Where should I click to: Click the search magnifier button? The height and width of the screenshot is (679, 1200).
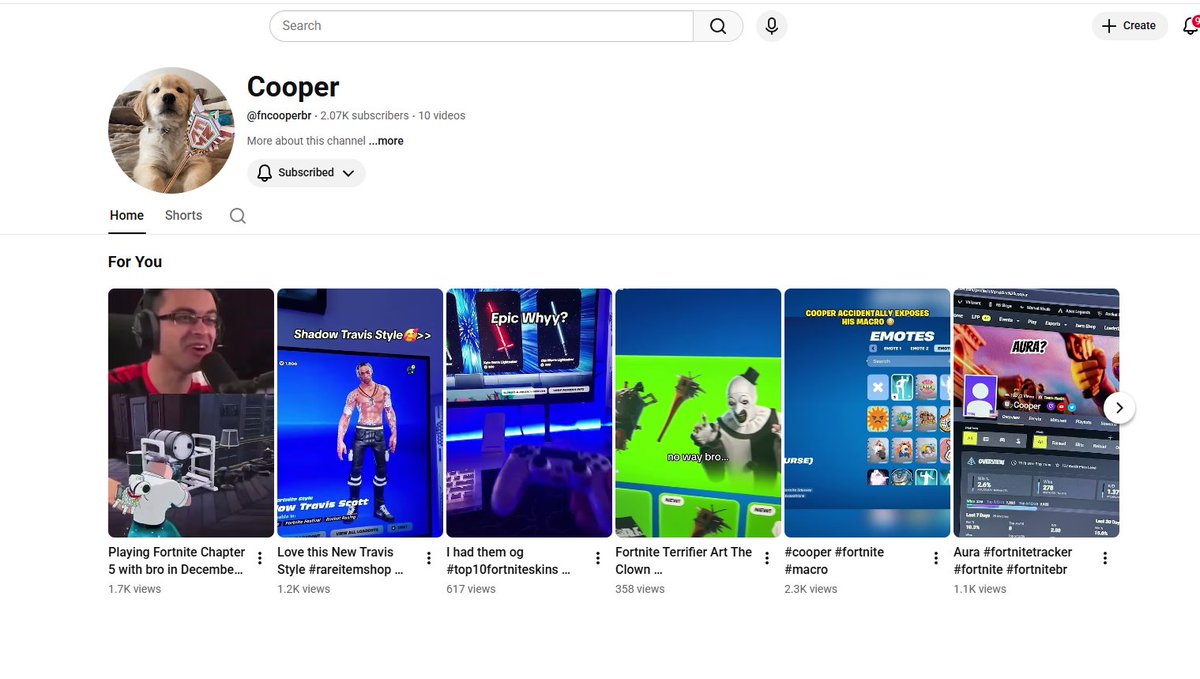click(718, 26)
